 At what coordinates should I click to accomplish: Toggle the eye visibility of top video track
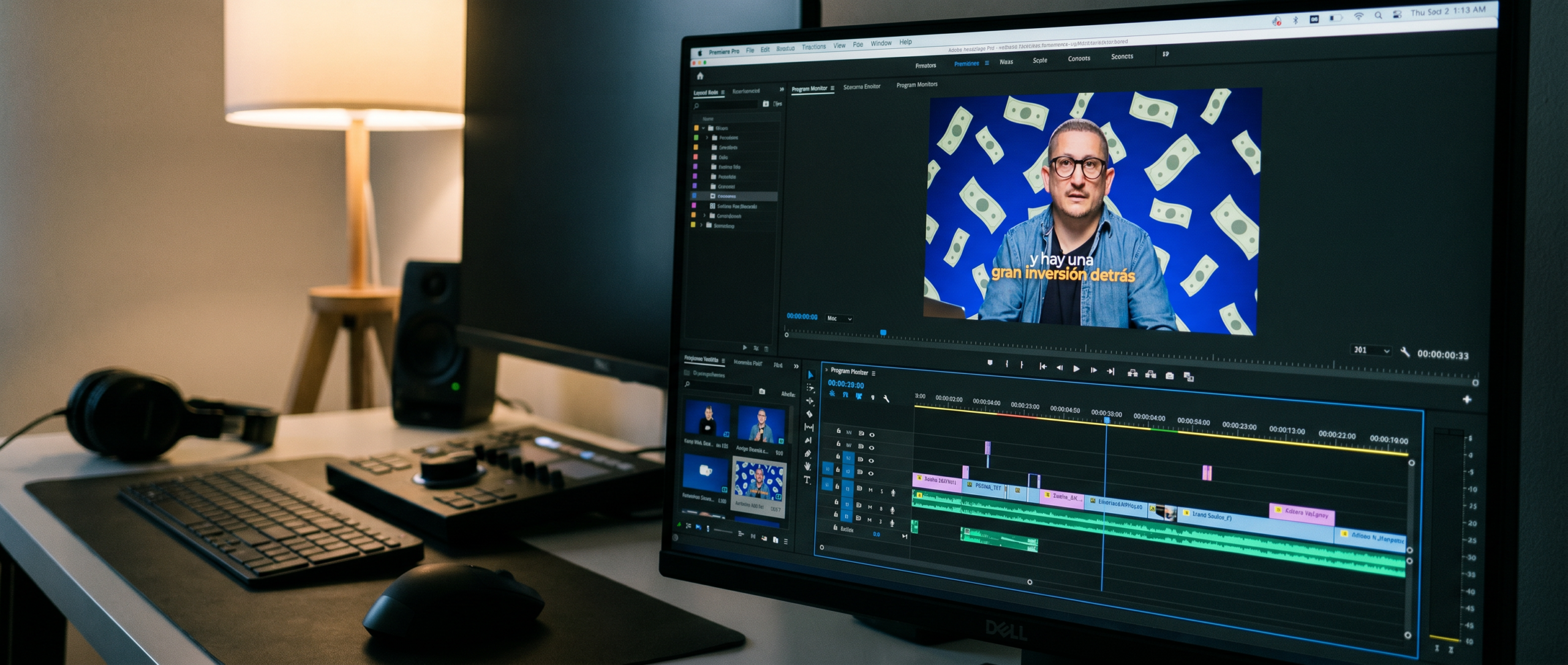[x=872, y=434]
